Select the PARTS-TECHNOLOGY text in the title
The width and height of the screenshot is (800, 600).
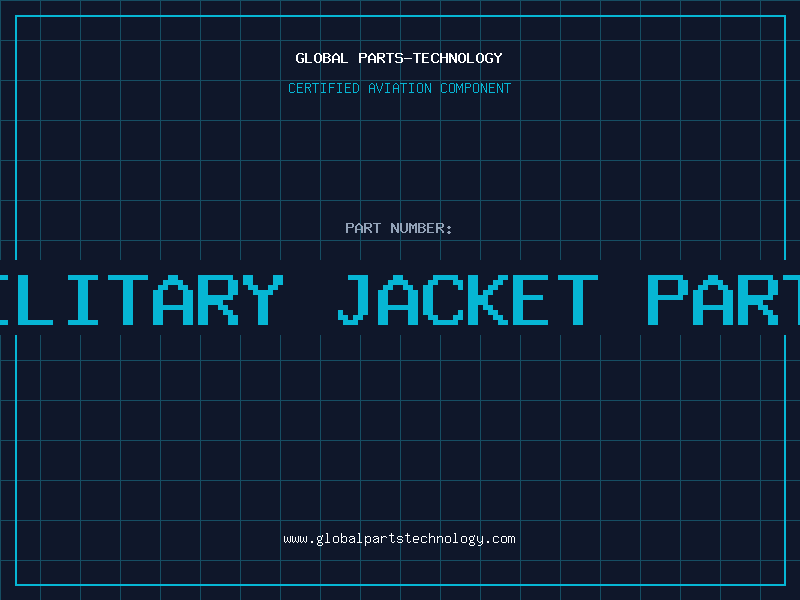pos(430,58)
